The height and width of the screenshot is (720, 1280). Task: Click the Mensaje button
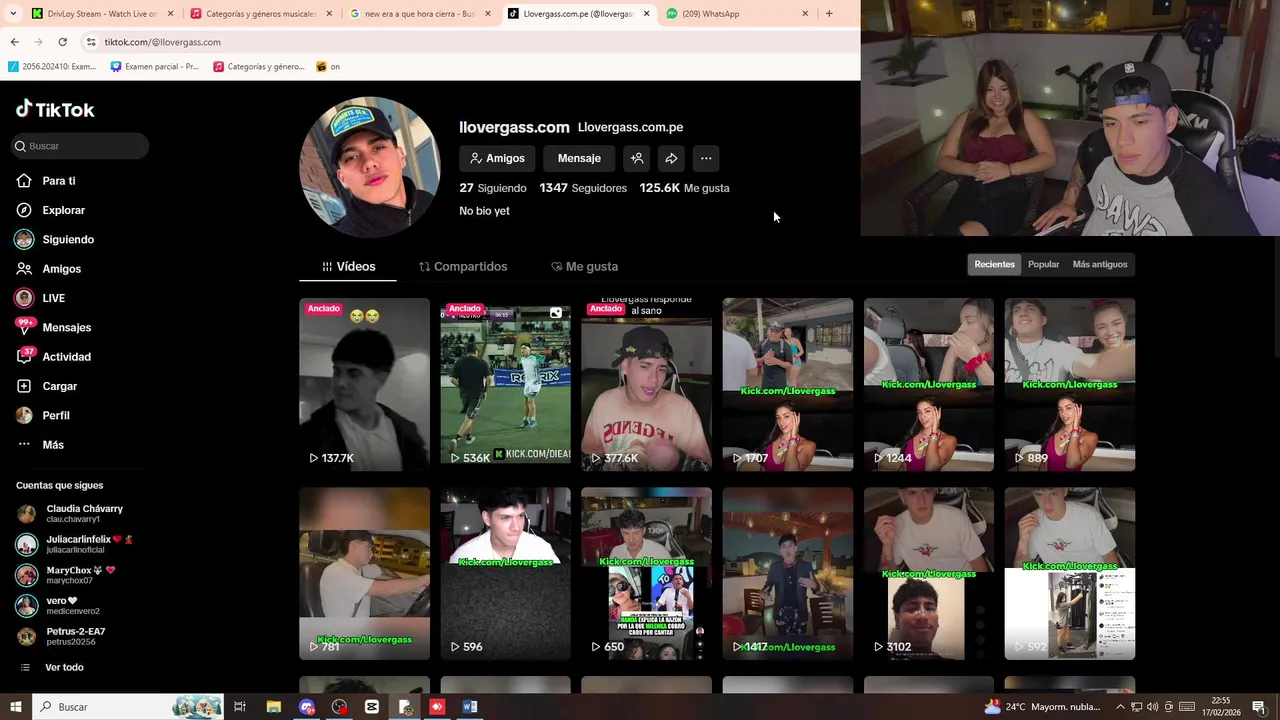click(579, 158)
